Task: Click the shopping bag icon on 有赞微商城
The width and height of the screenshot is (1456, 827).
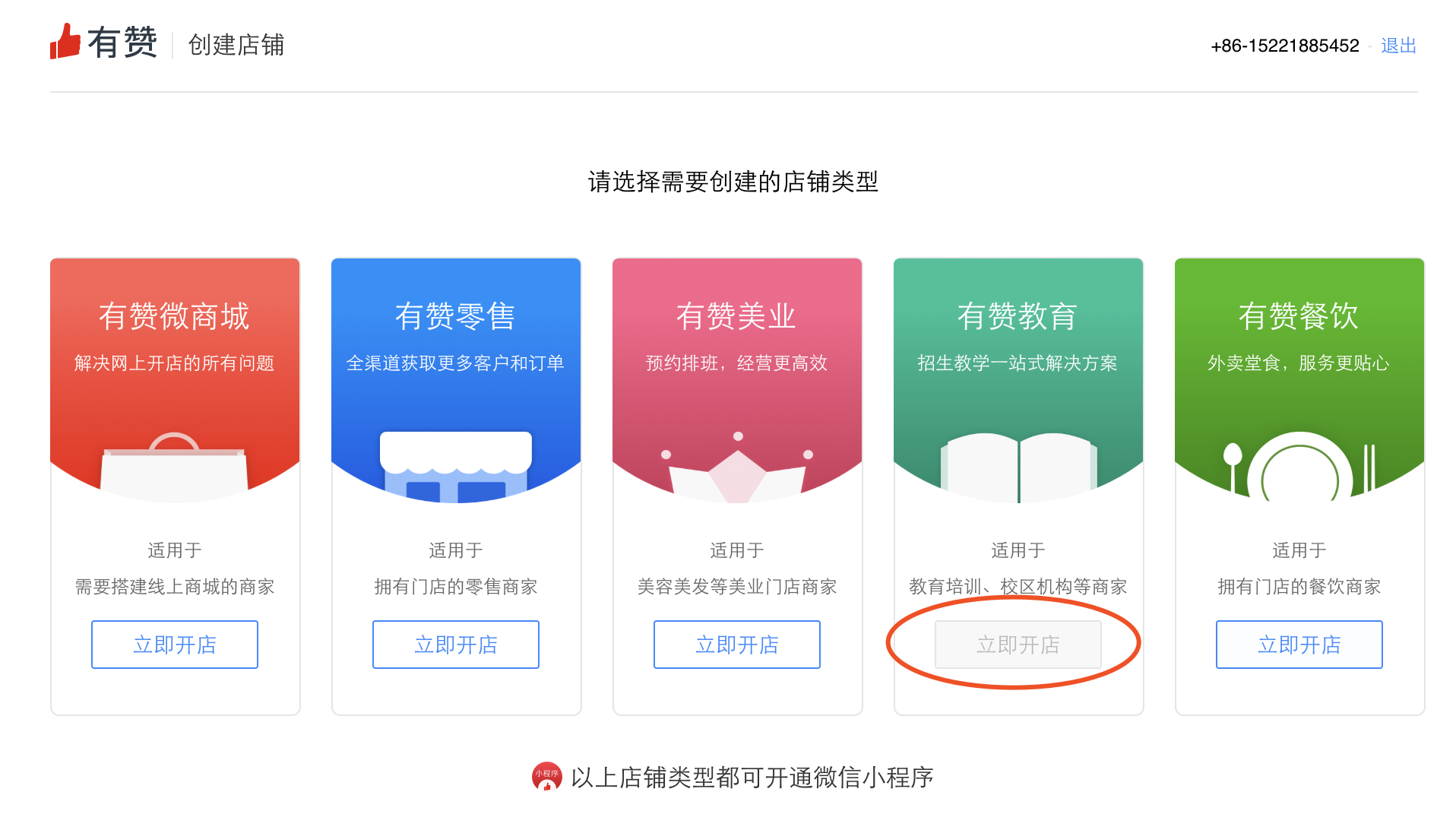Action: coord(174,467)
